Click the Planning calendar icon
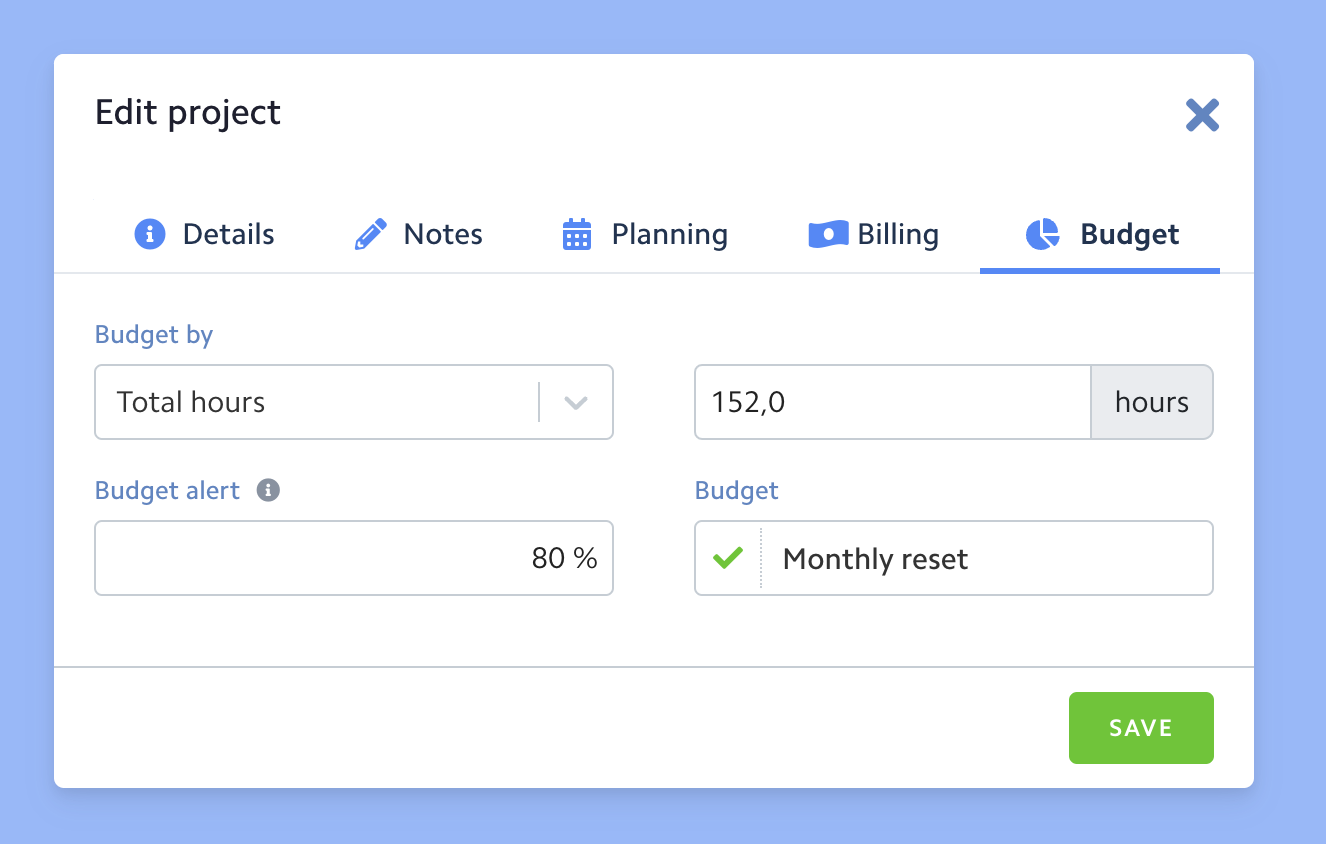 pos(577,234)
